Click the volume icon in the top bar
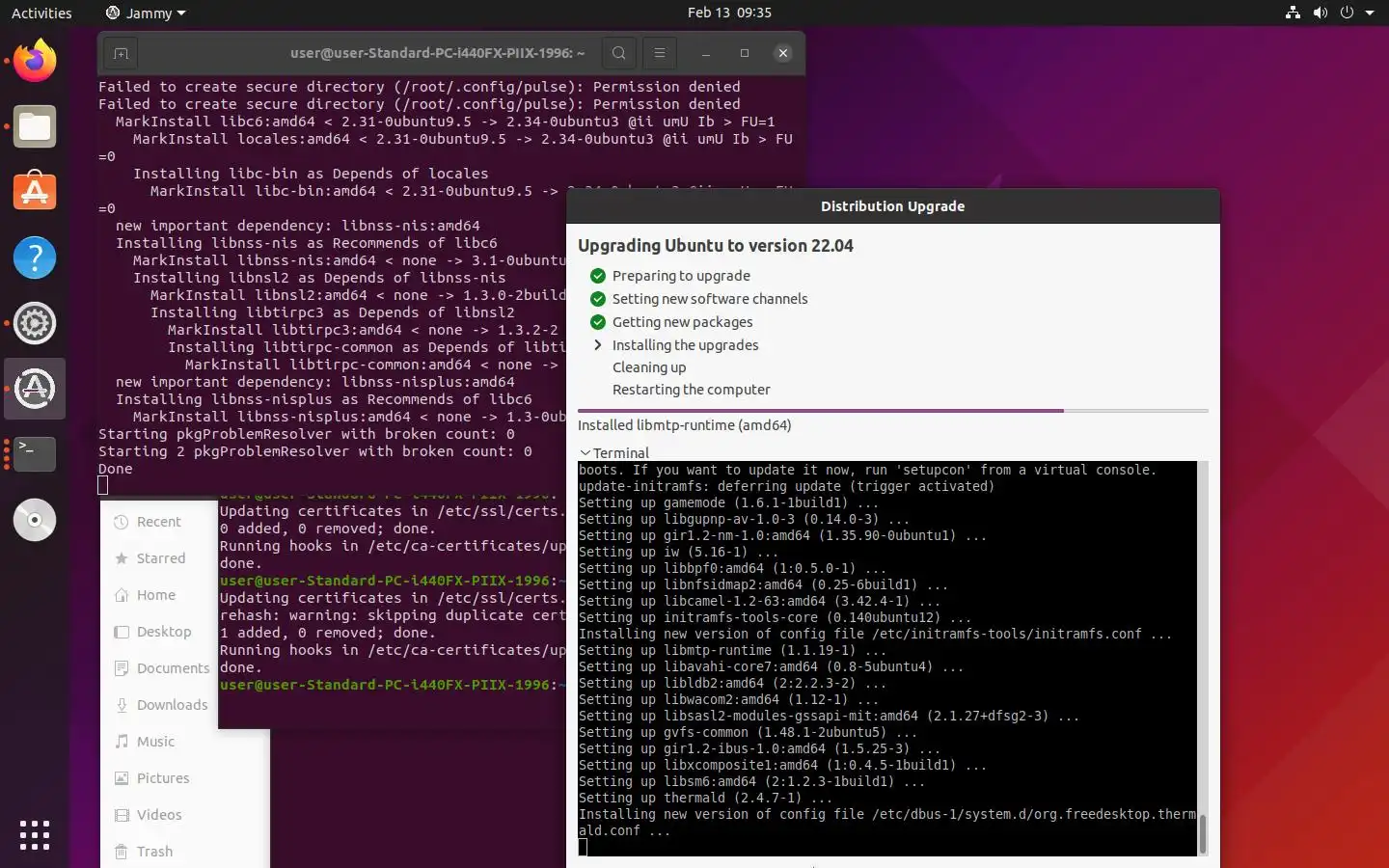1389x868 pixels. pos(1321,13)
